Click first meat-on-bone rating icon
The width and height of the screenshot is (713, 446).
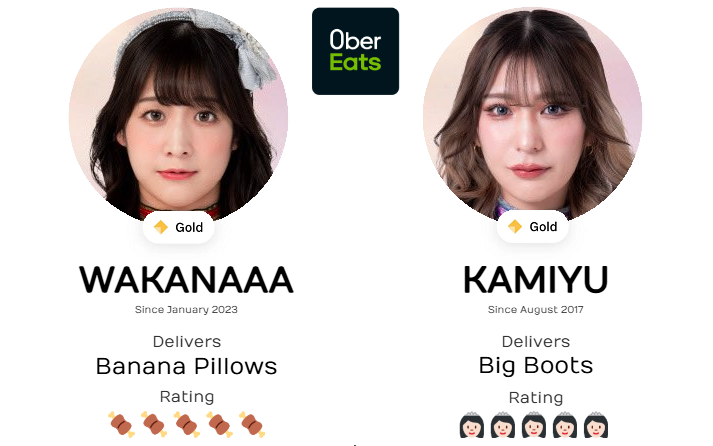tap(121, 425)
